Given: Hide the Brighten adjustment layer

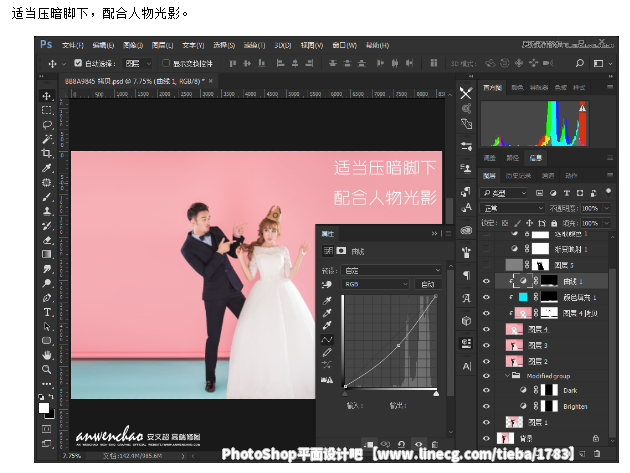Looking at the screenshot, I should (486, 406).
